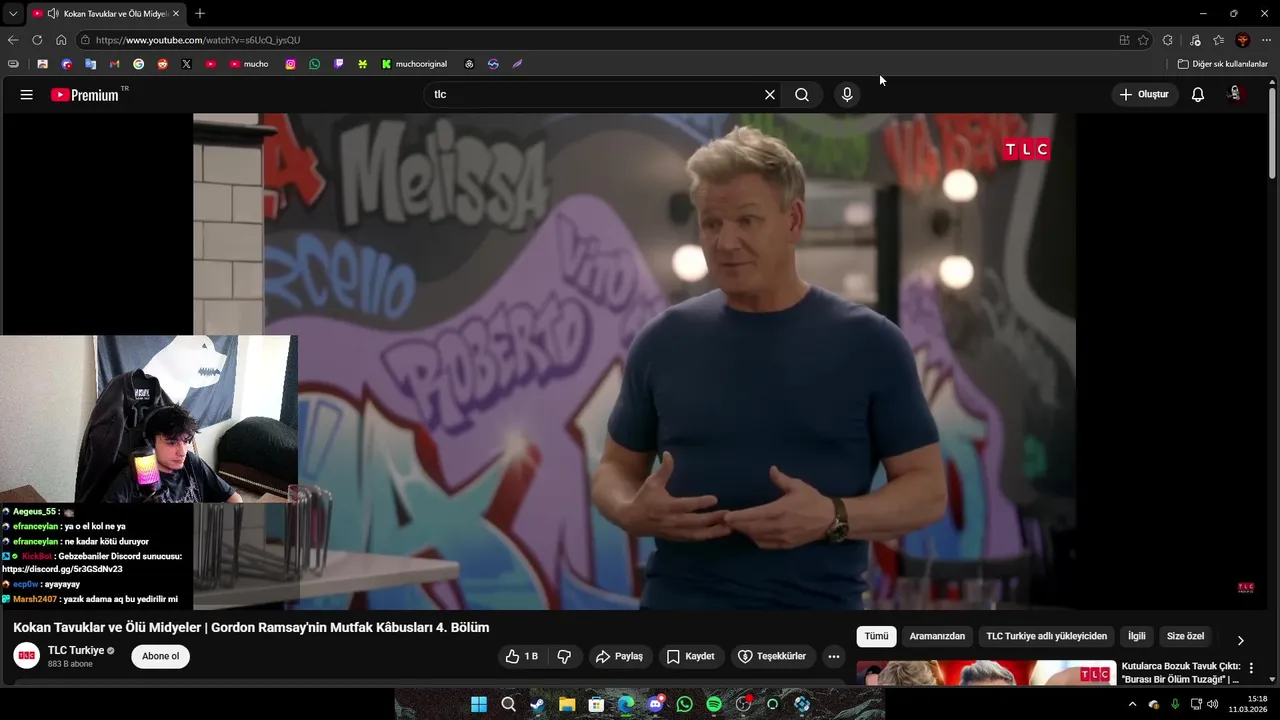The width and height of the screenshot is (1280, 720).
Task: Send thanks with the Teşekkürler button
Action: click(771, 657)
